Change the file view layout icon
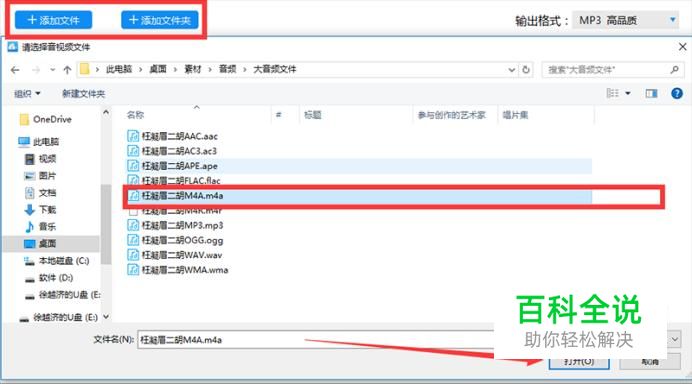The image size is (692, 384). [x=613, y=93]
